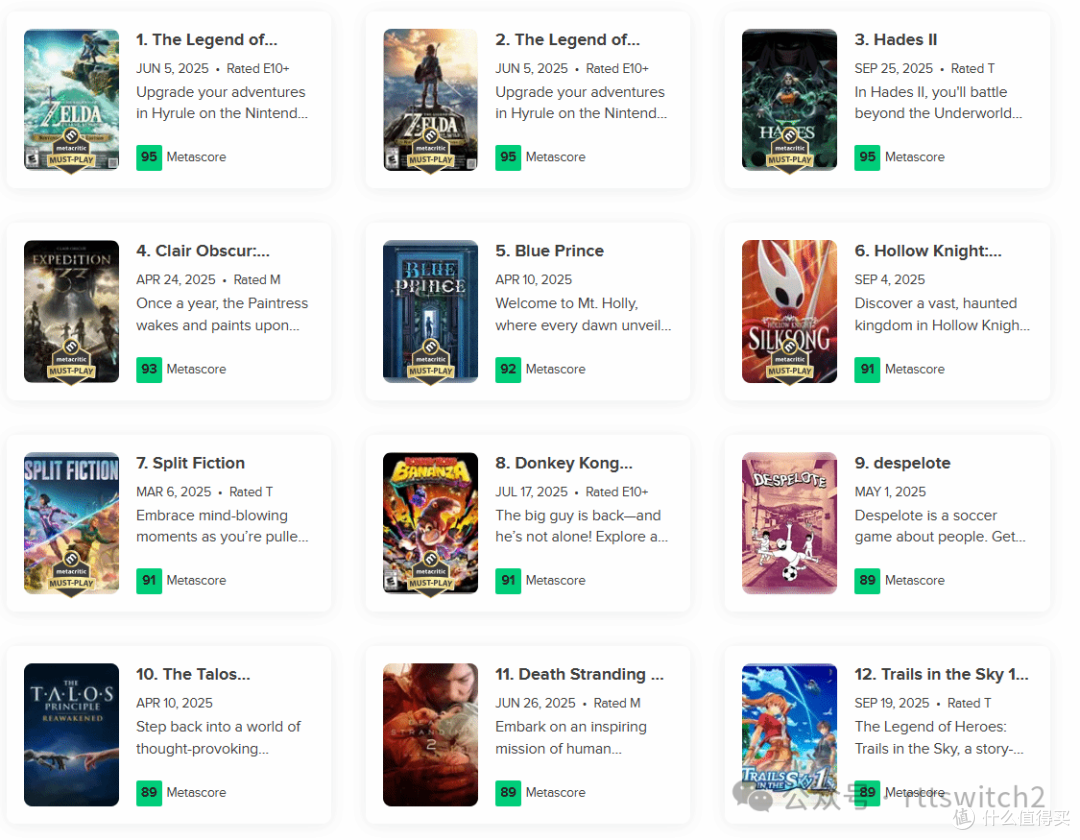This screenshot has height=840, width=1080.
Task: Open '11. Death Stranding ...' title link
Action: (x=579, y=675)
